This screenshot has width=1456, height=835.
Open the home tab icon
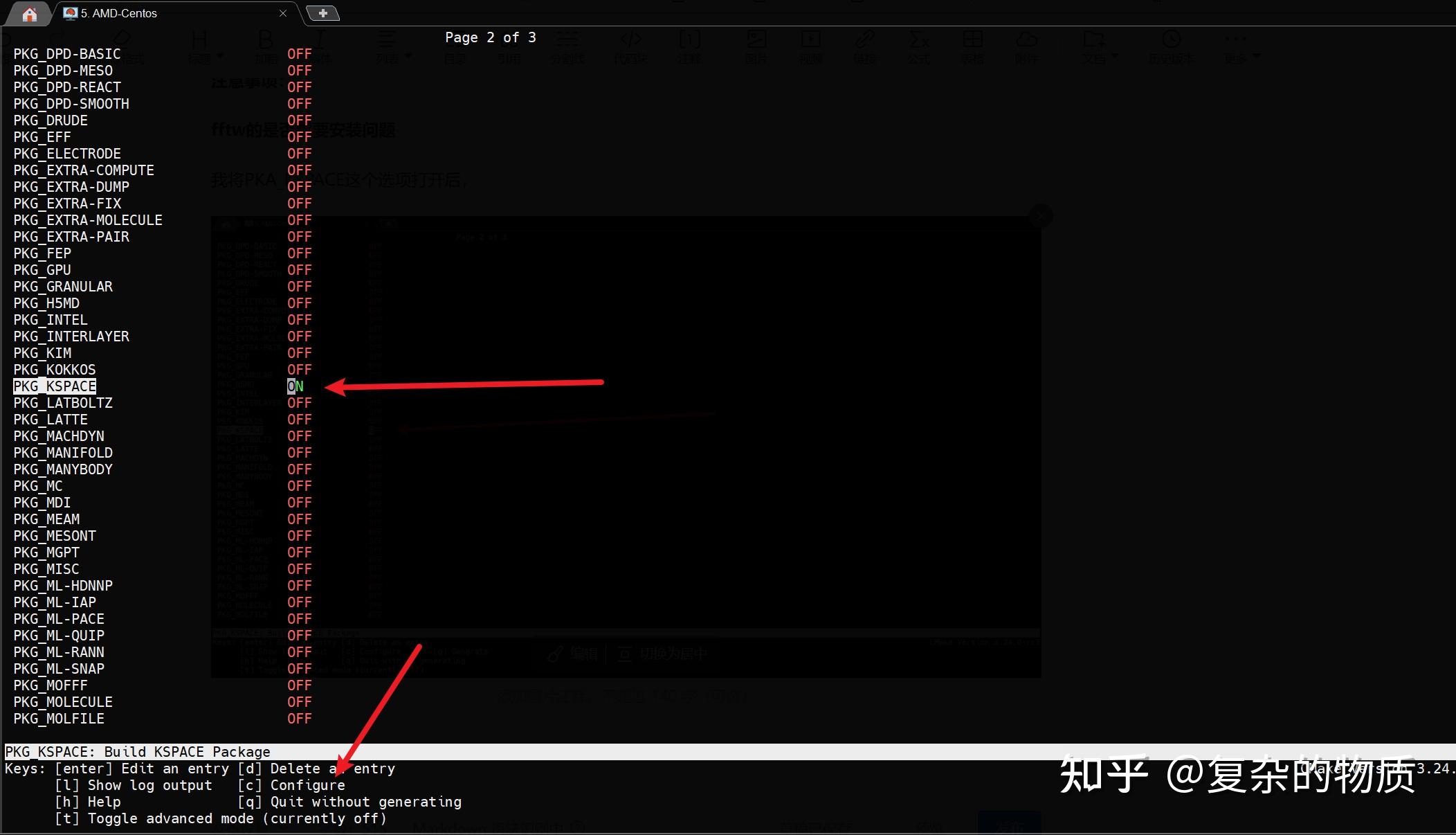click(x=29, y=14)
